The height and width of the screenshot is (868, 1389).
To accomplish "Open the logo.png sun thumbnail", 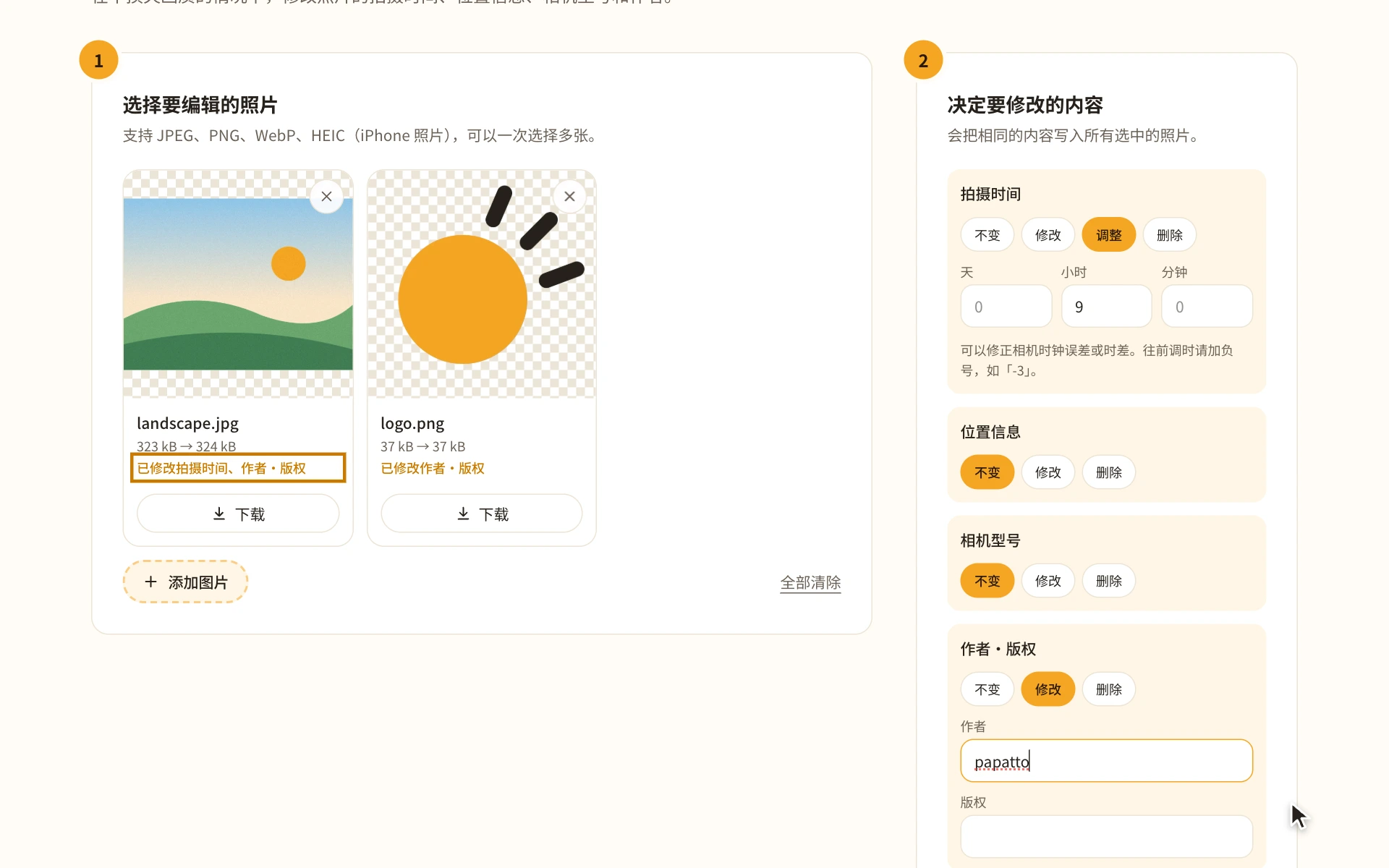I will click(x=482, y=284).
